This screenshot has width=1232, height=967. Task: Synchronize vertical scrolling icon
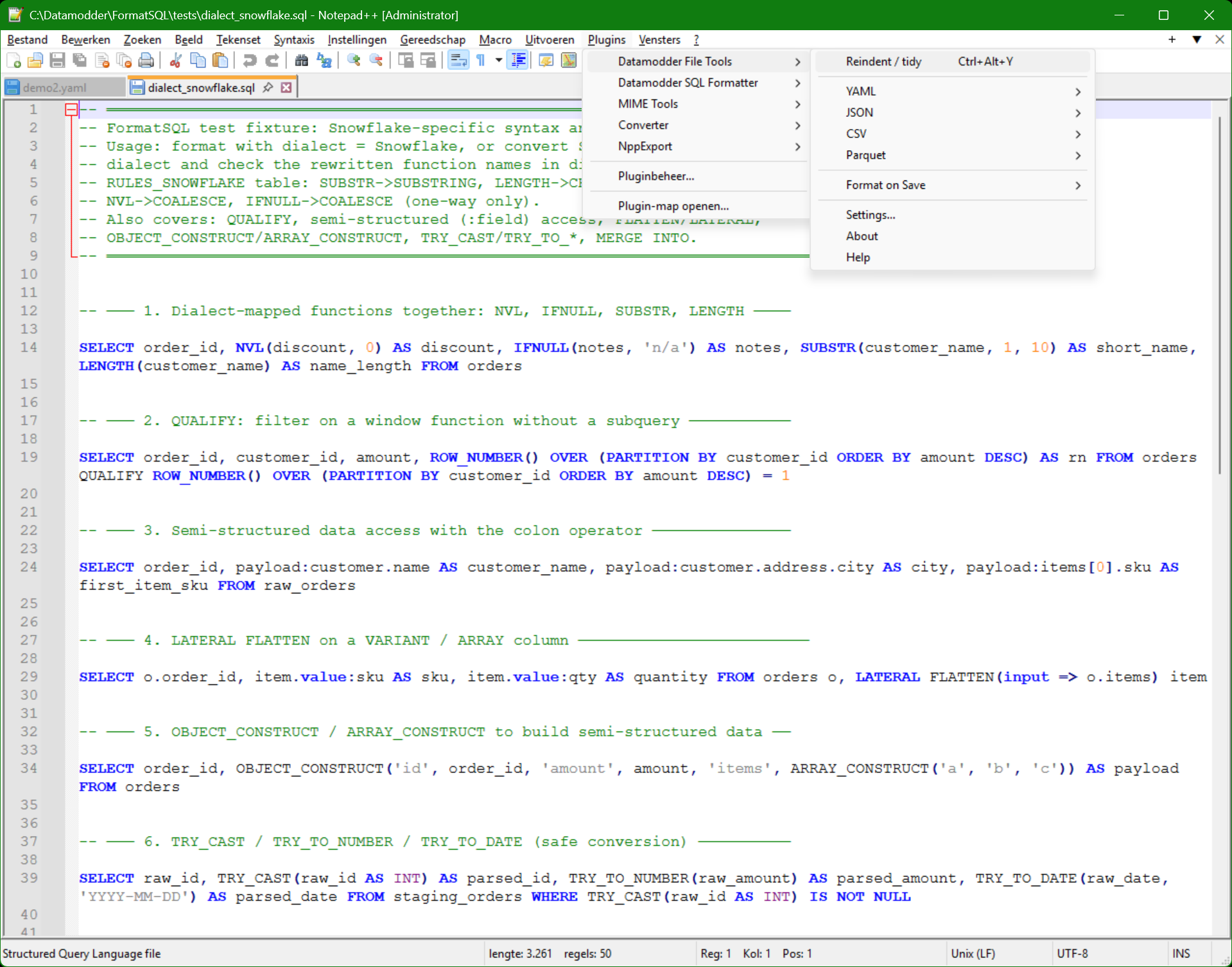click(x=405, y=60)
